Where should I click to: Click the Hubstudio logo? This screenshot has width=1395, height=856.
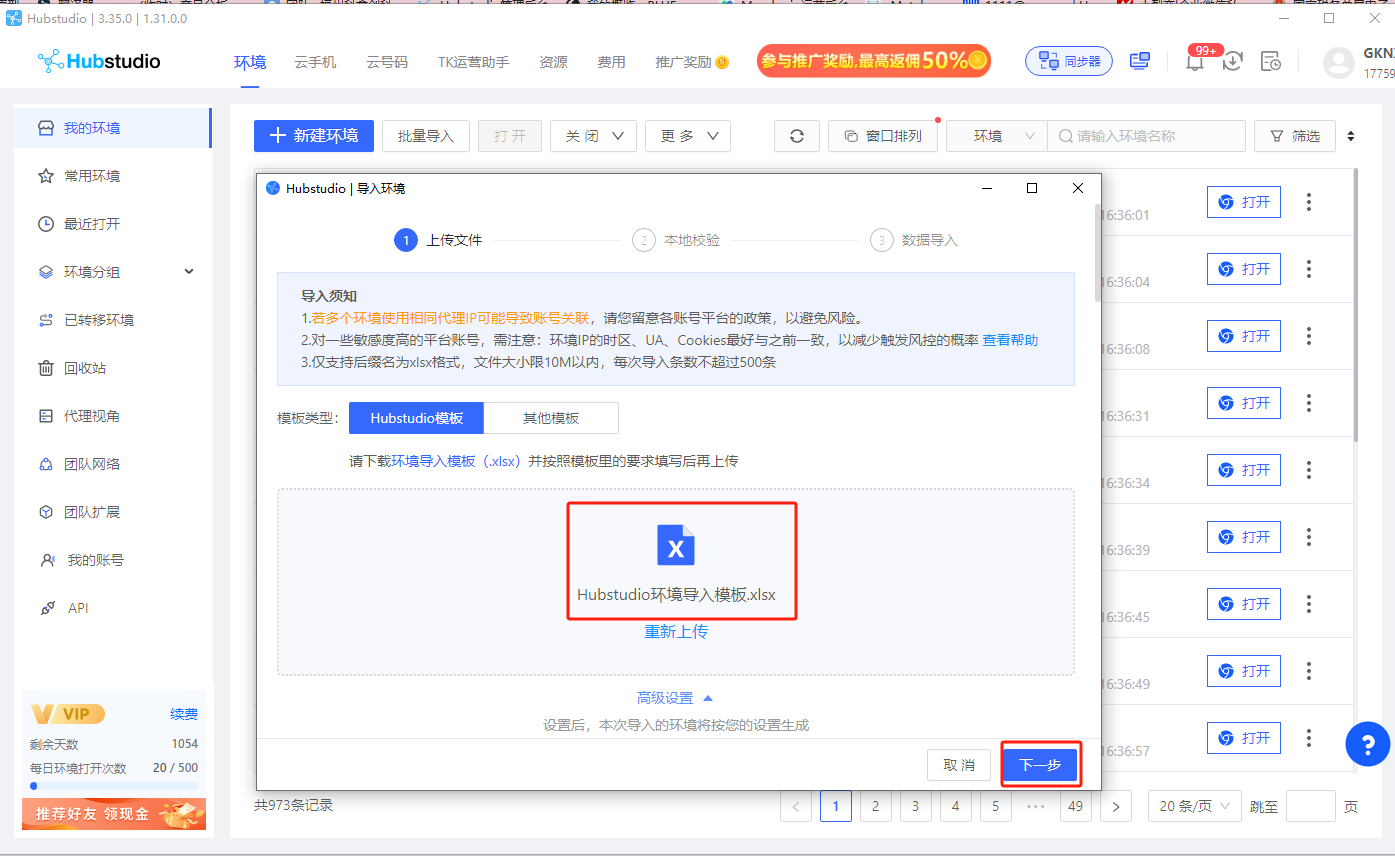(98, 62)
